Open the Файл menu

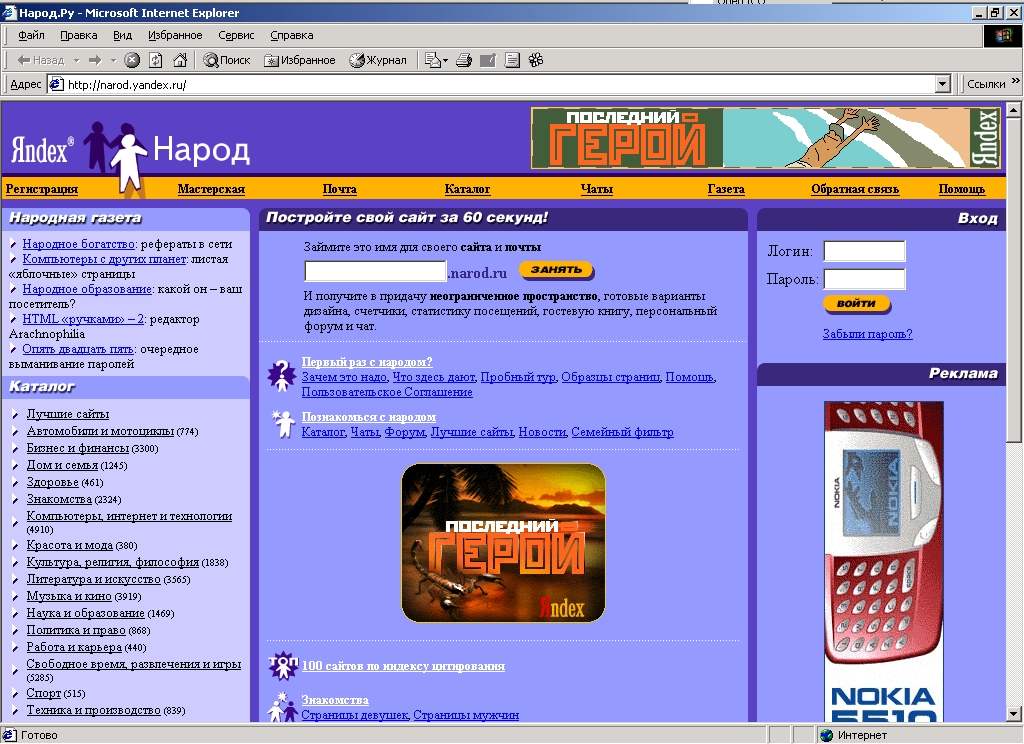coord(31,35)
